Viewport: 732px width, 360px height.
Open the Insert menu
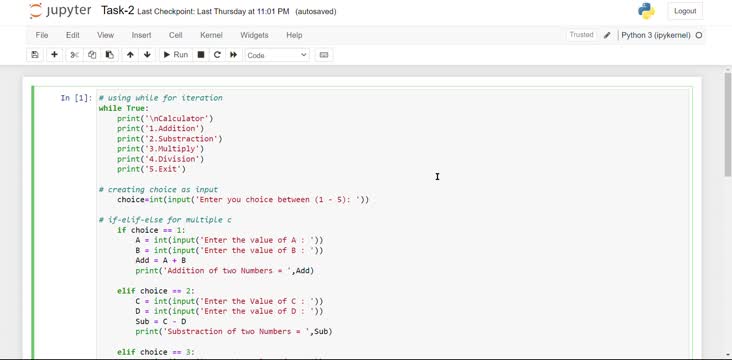pos(141,35)
